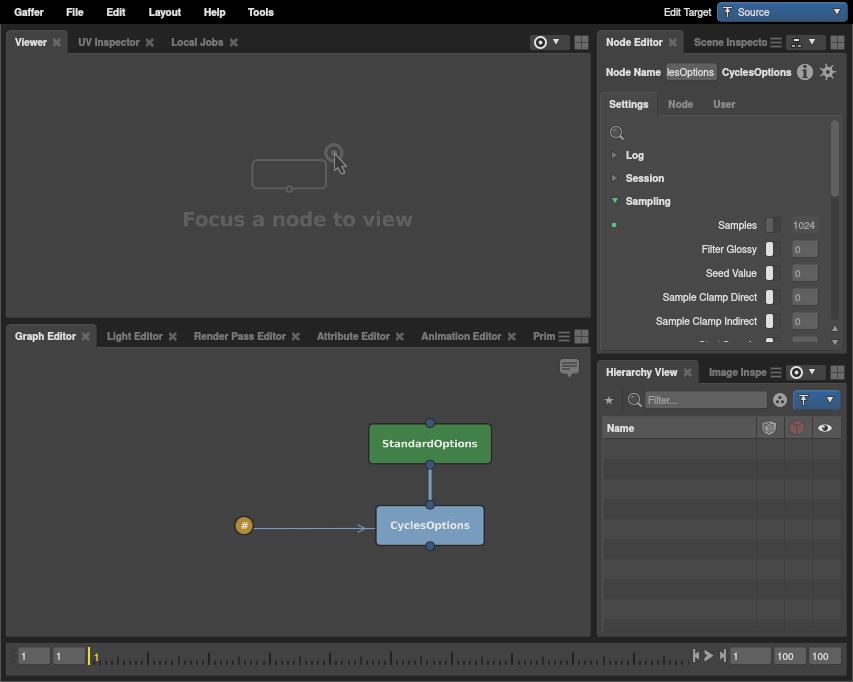Image resolution: width=853 pixels, height=682 pixels.
Task: Open the Tools menu
Action: [x=260, y=12]
